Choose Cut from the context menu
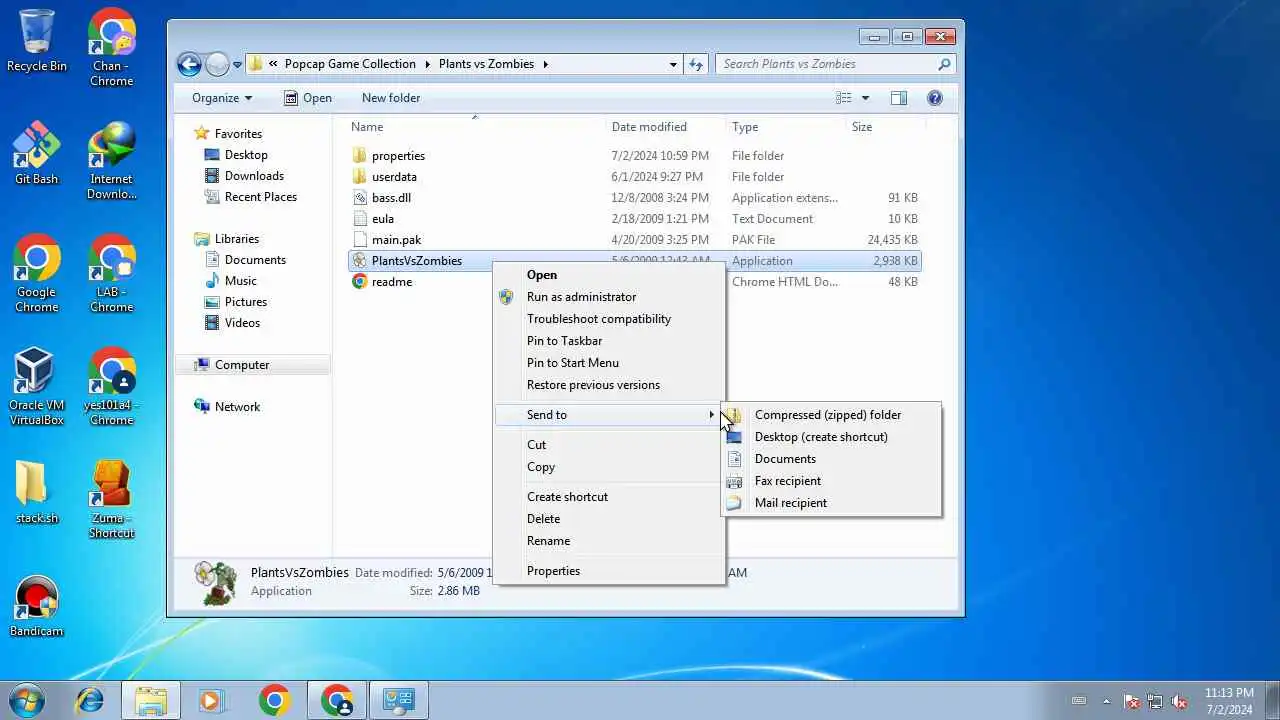Screen dimensions: 1280x720 [x=609, y=445]
